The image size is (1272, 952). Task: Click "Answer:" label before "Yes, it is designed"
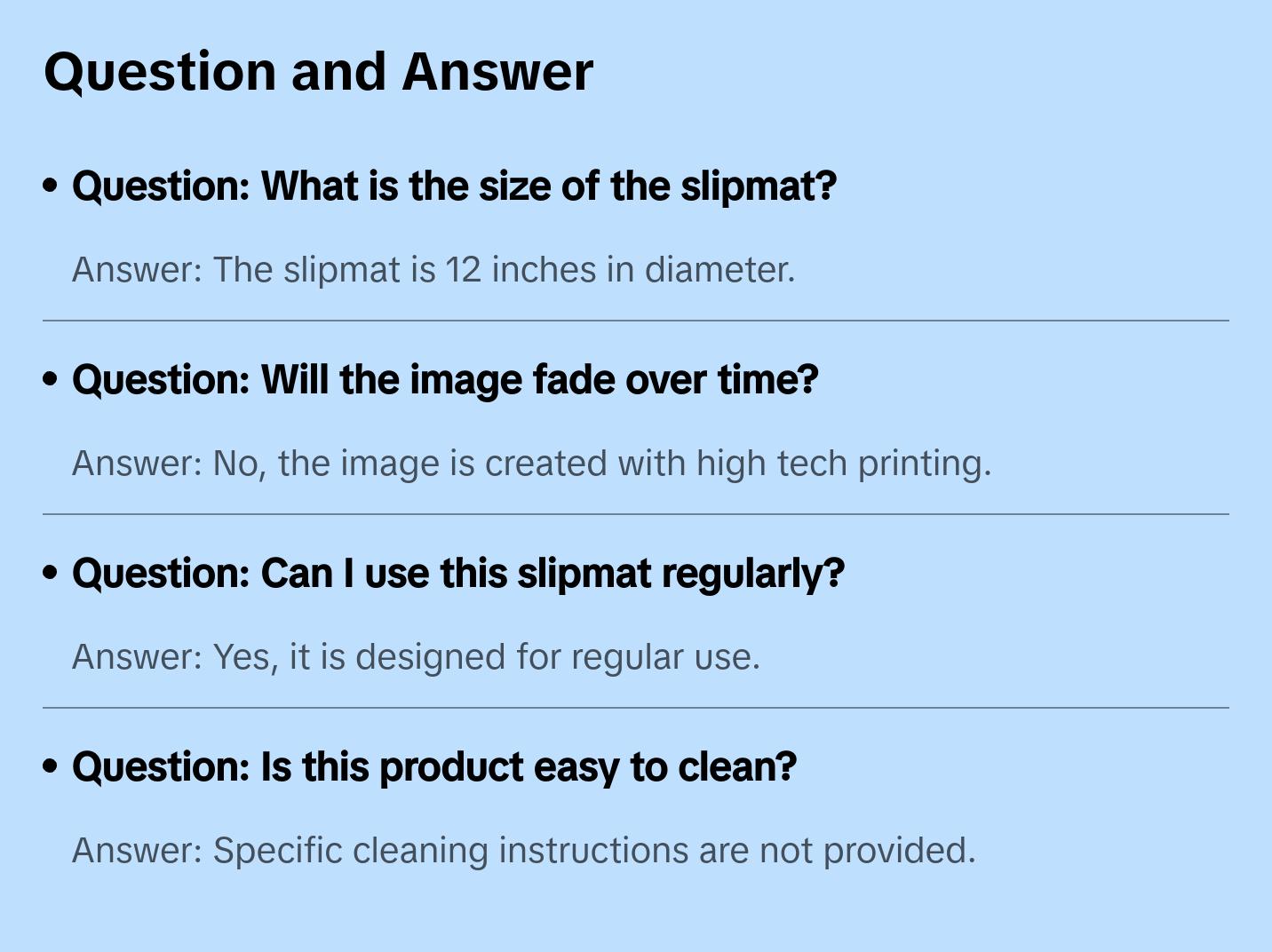tap(138, 657)
